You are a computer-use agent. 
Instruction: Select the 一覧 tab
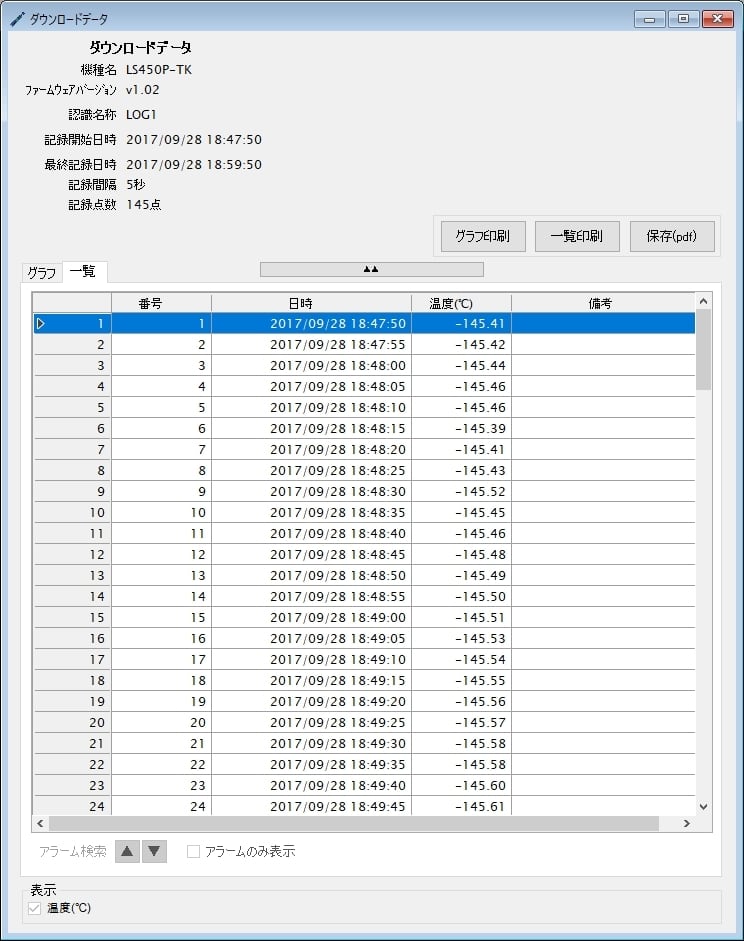83,271
